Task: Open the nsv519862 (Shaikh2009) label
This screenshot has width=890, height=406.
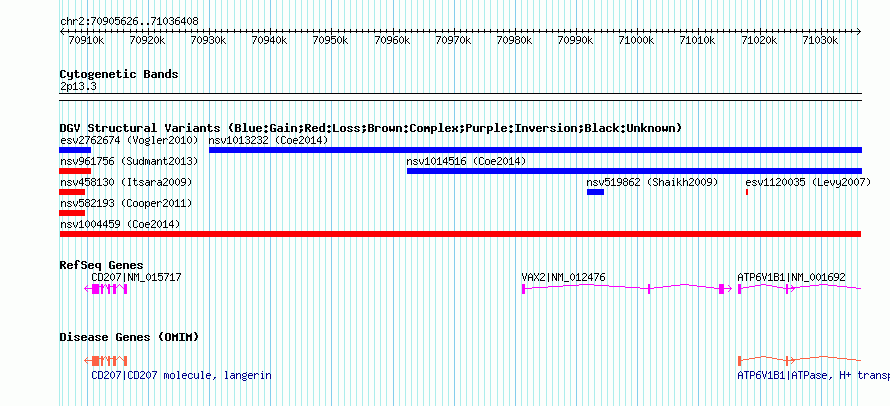Action: point(653,182)
